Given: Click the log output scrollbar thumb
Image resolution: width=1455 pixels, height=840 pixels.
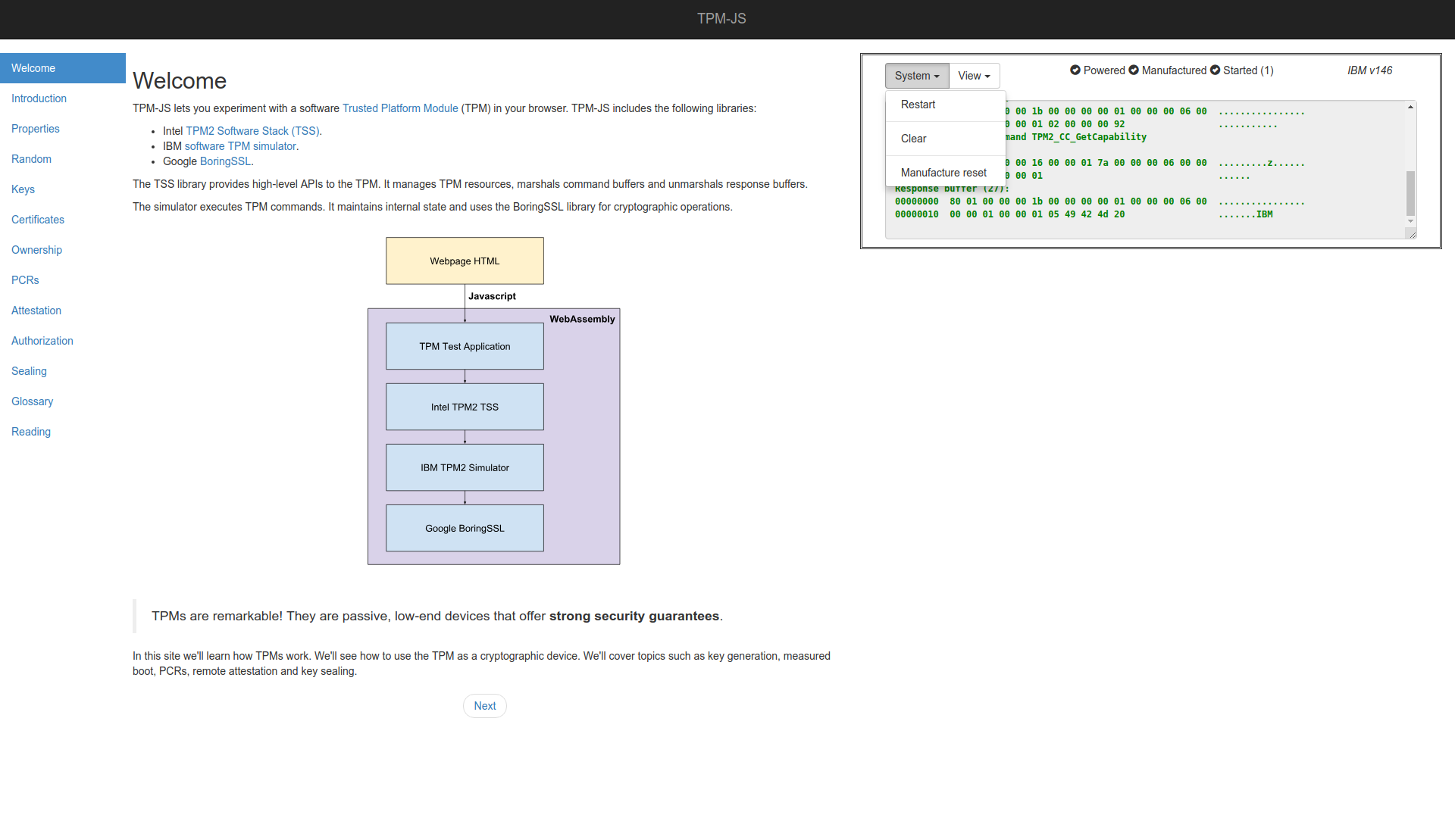Looking at the screenshot, I should [1410, 193].
